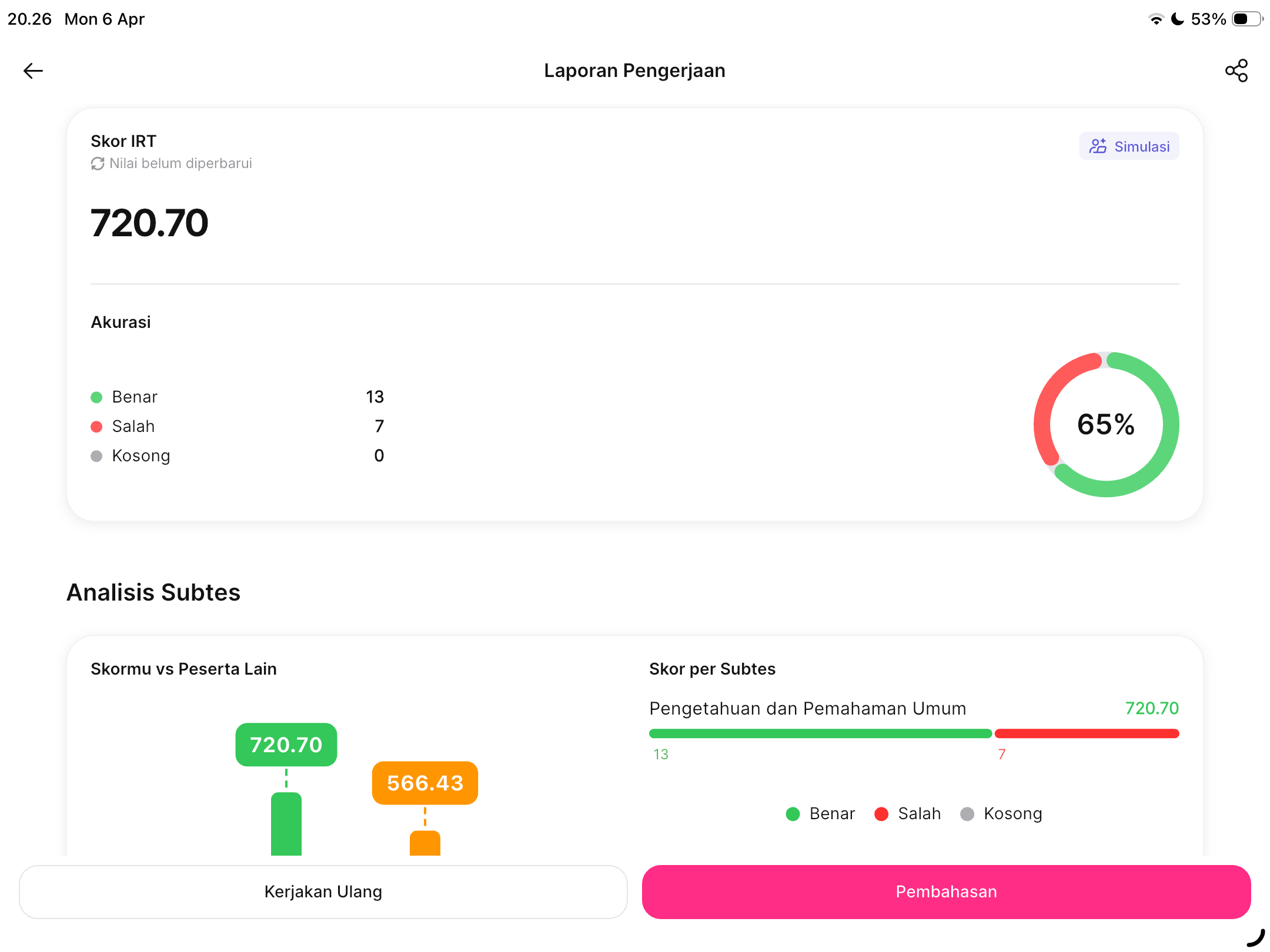
Task: Click the red Salah progress bar segment
Action: tap(1087, 733)
